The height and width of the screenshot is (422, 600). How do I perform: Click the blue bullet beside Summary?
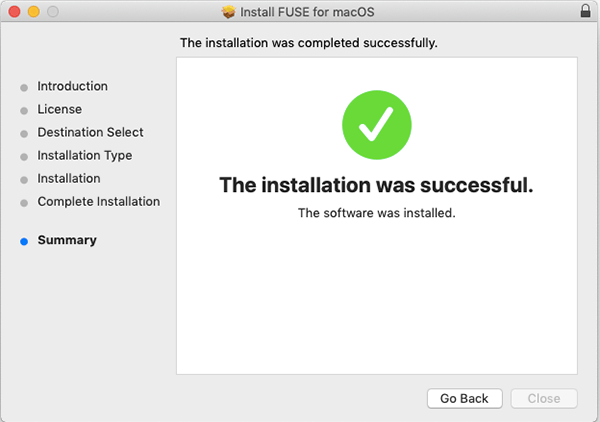point(24,241)
